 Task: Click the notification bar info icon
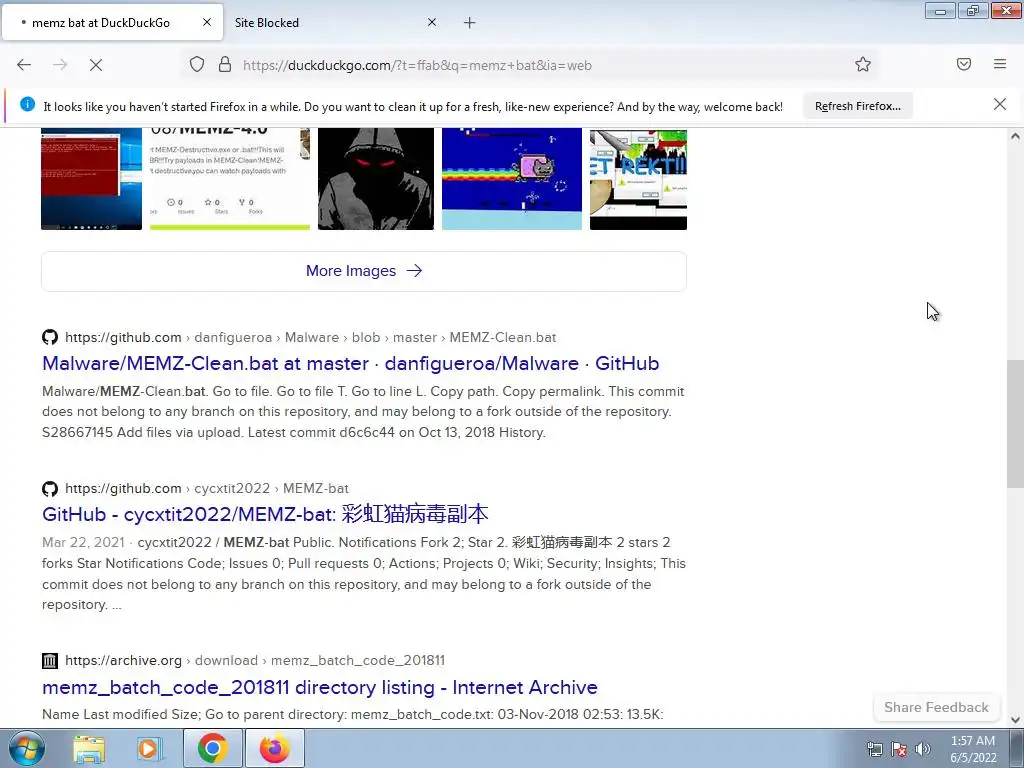27,104
